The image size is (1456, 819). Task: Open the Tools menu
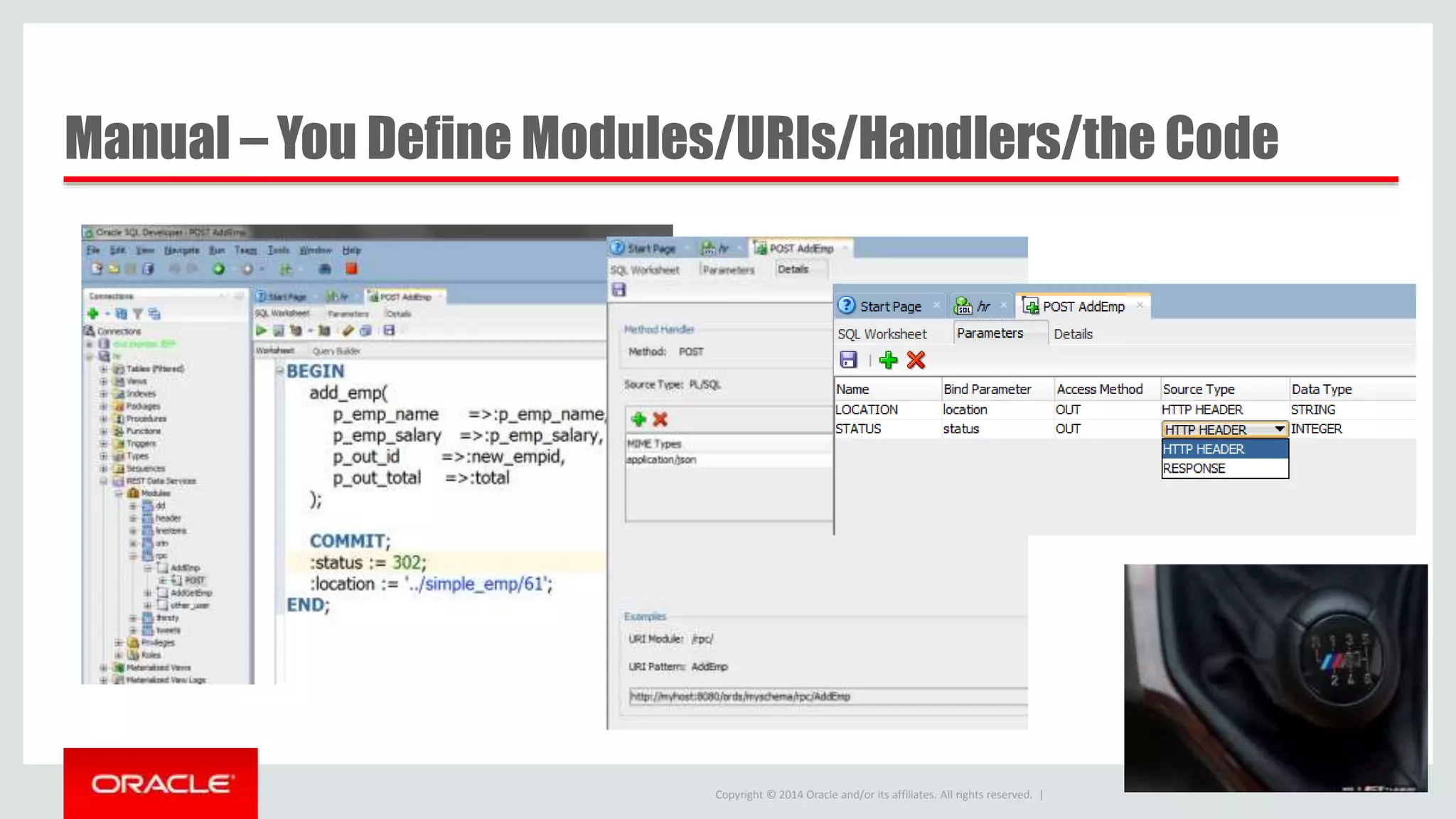(278, 250)
